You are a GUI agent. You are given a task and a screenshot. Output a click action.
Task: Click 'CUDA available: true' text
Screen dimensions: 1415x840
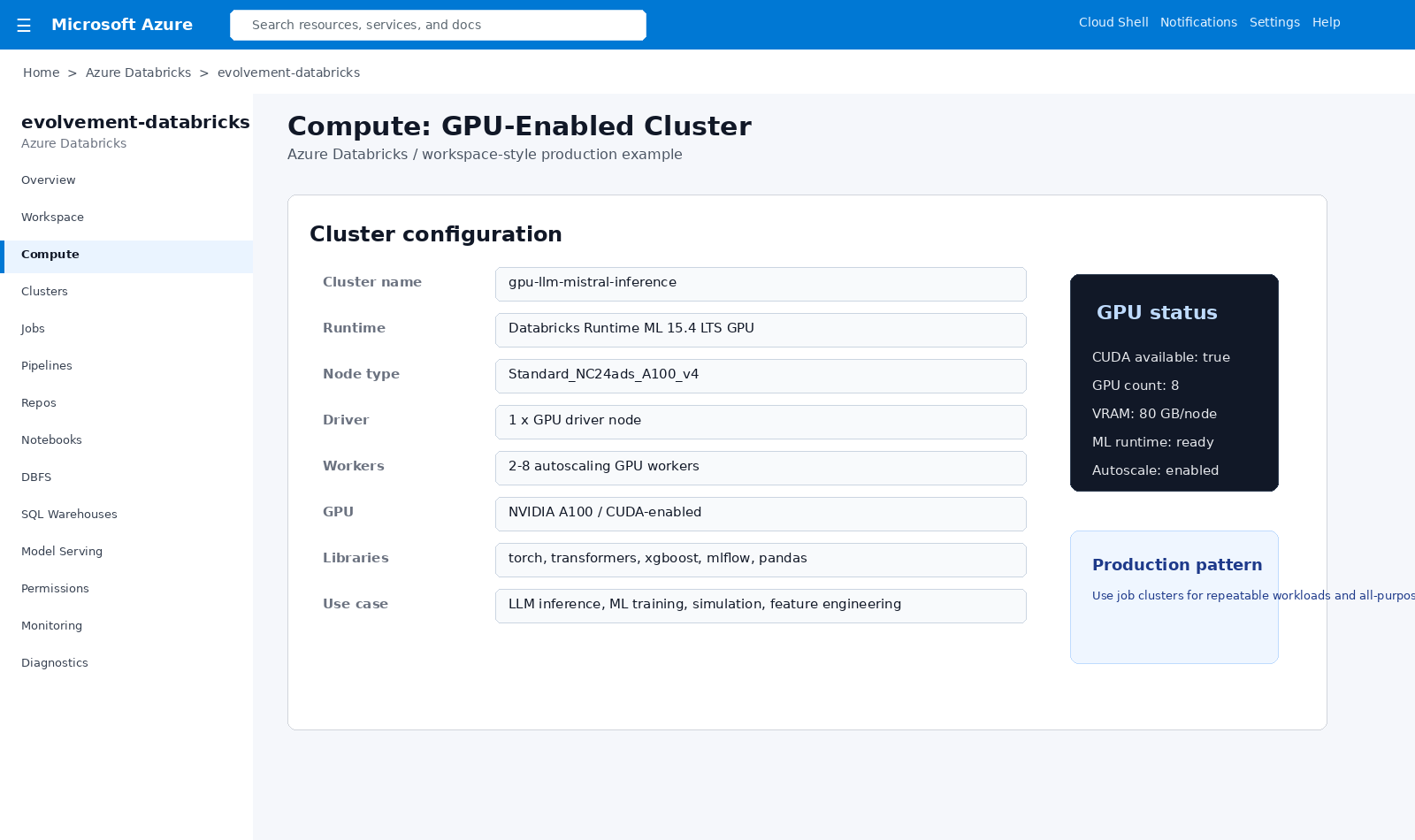1161,357
